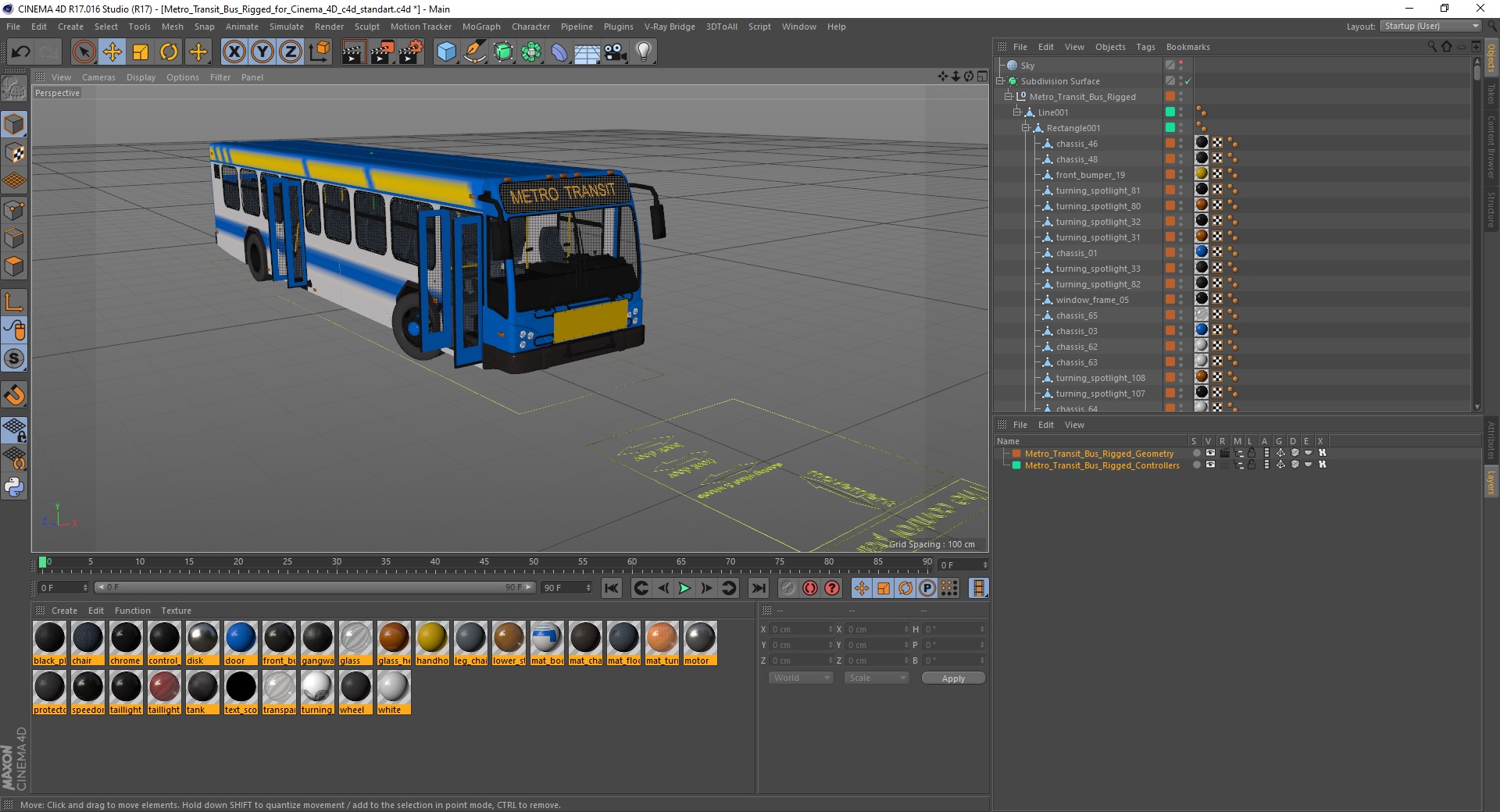
Task: Click frame 45 on timeline
Action: [x=484, y=563]
